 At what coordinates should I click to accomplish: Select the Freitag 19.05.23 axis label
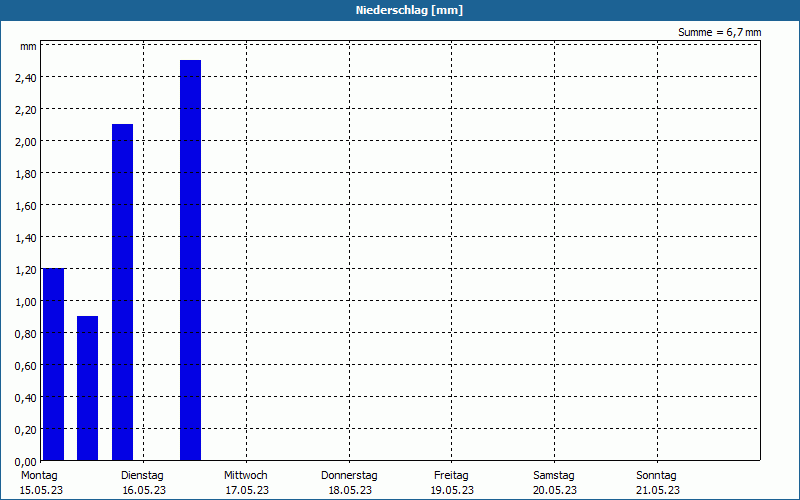coord(452,483)
